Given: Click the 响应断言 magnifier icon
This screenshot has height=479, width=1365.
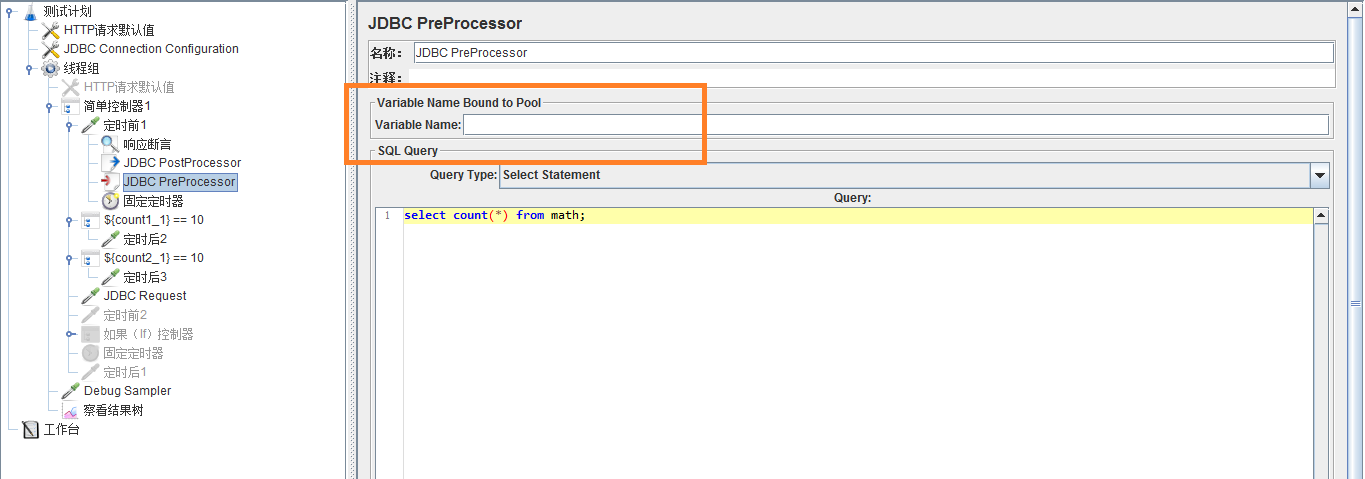Looking at the screenshot, I should (110, 144).
